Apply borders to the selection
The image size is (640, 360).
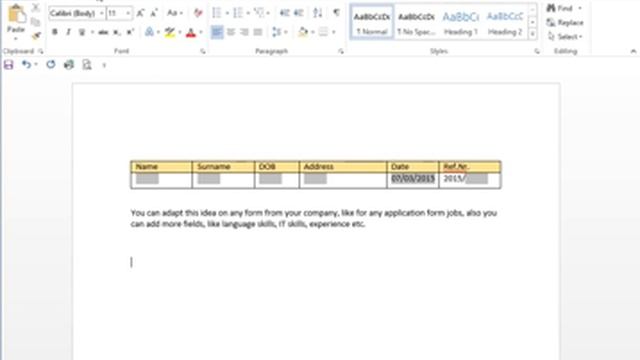point(323,32)
